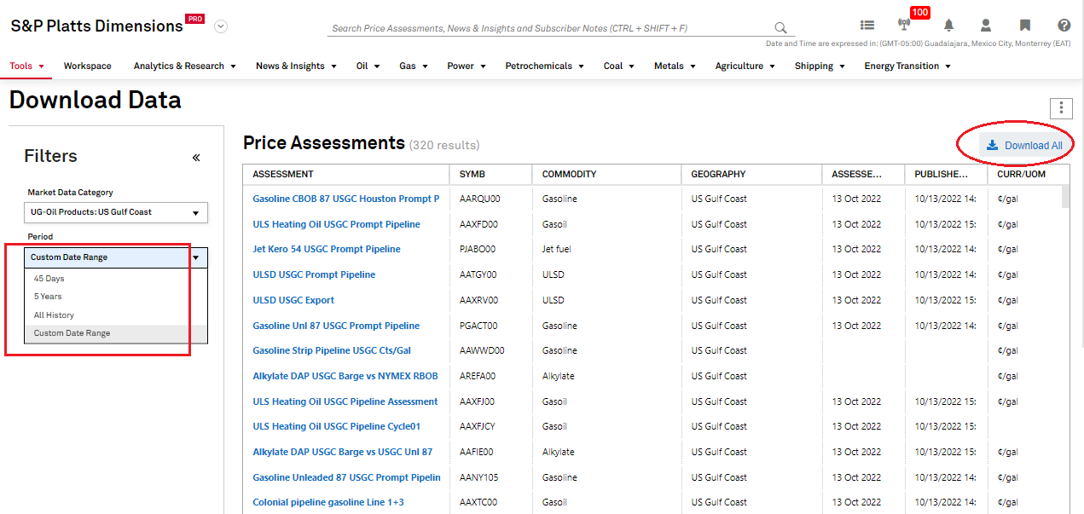Sort by the ASSESSMENT column header
The width and height of the screenshot is (1084, 514).
283,174
